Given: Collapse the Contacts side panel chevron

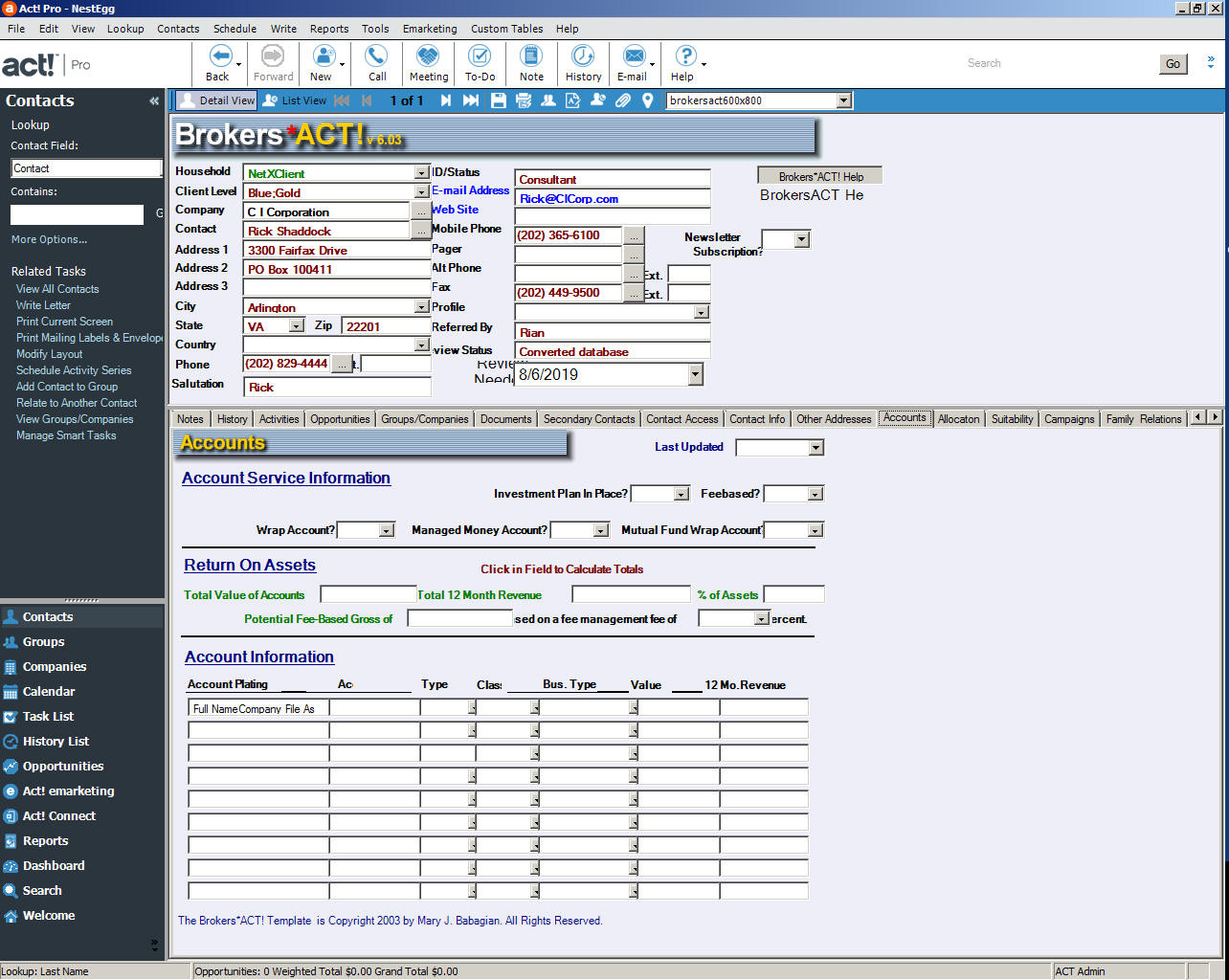Looking at the screenshot, I should pyautogui.click(x=154, y=100).
